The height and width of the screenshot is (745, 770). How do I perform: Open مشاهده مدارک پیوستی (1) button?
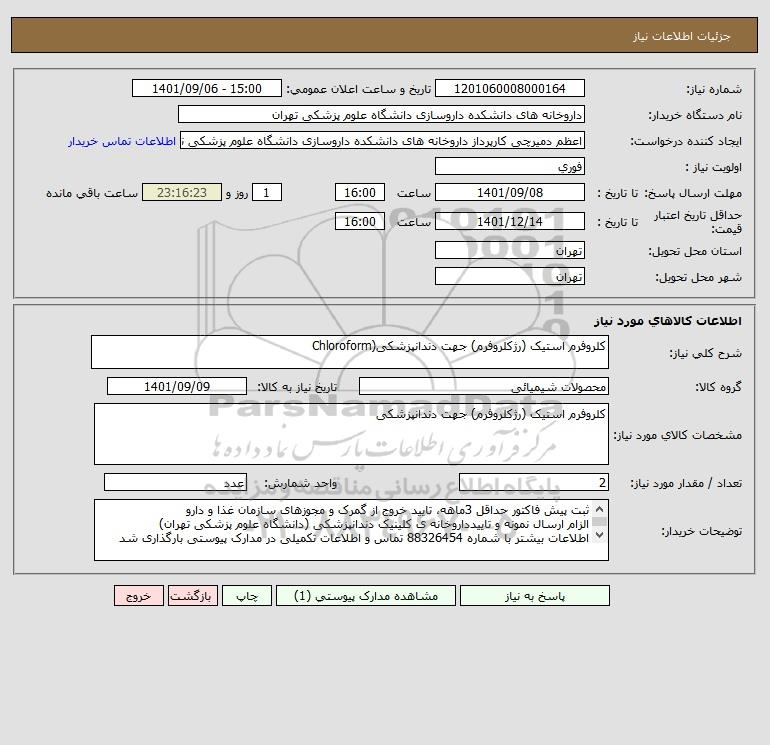point(366,596)
